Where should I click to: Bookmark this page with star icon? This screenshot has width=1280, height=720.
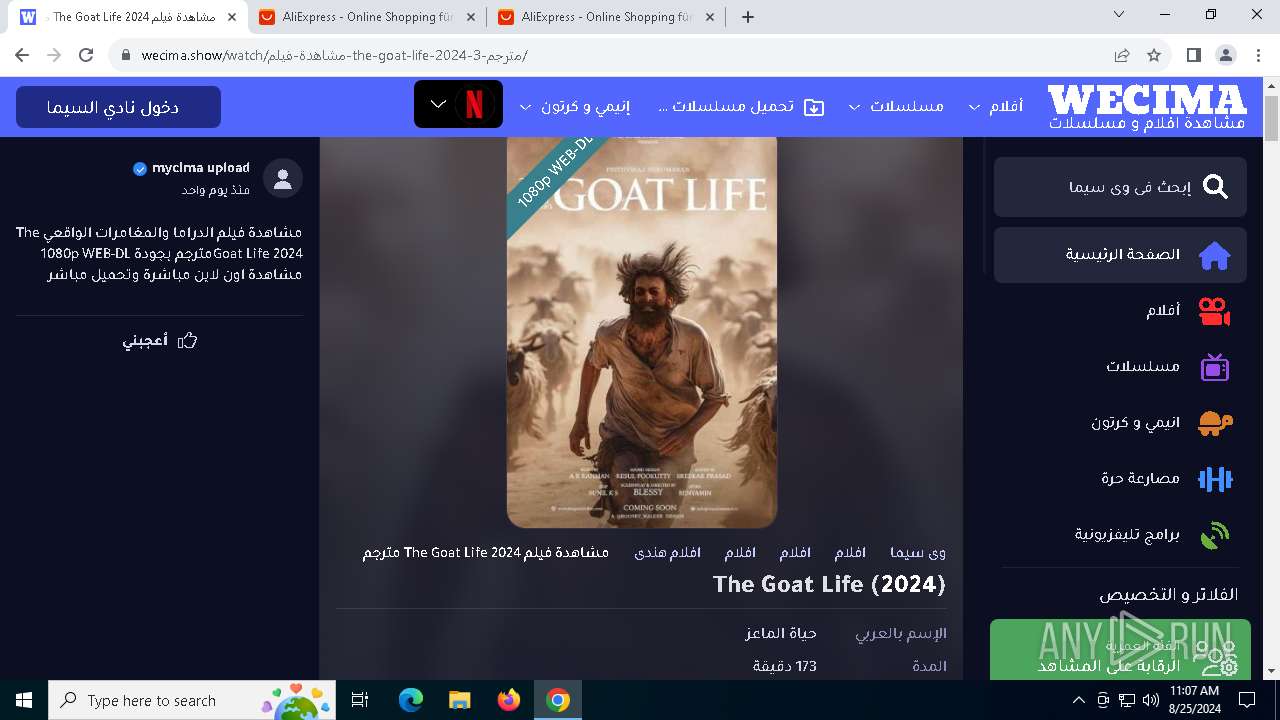coord(1154,56)
